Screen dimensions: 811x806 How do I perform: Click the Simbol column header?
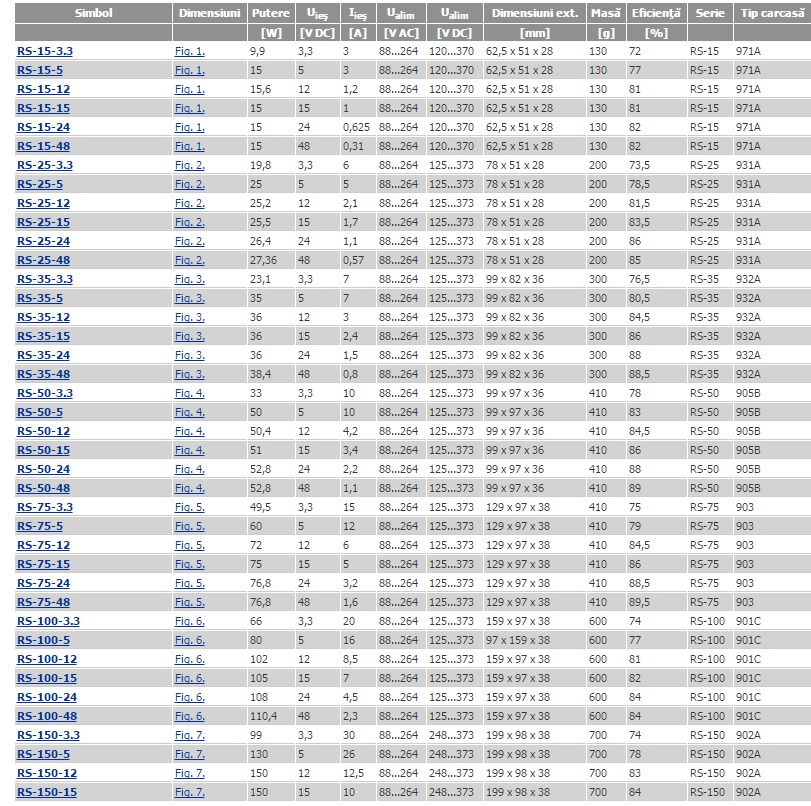[93, 13]
